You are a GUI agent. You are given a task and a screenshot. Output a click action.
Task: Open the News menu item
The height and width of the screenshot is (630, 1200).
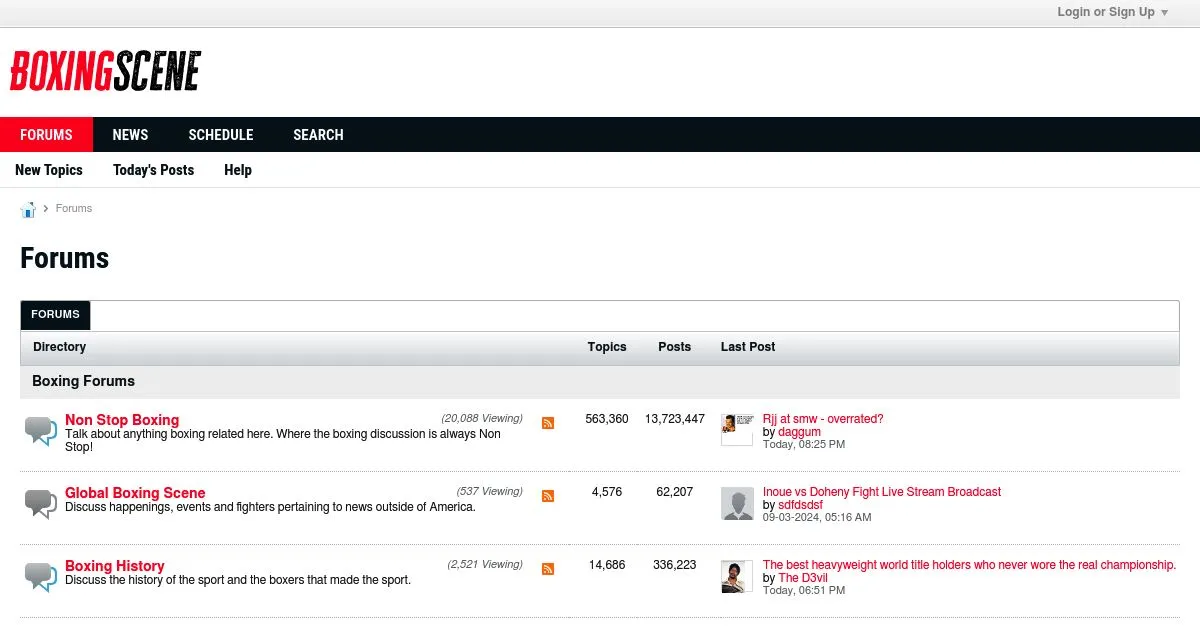pos(130,135)
